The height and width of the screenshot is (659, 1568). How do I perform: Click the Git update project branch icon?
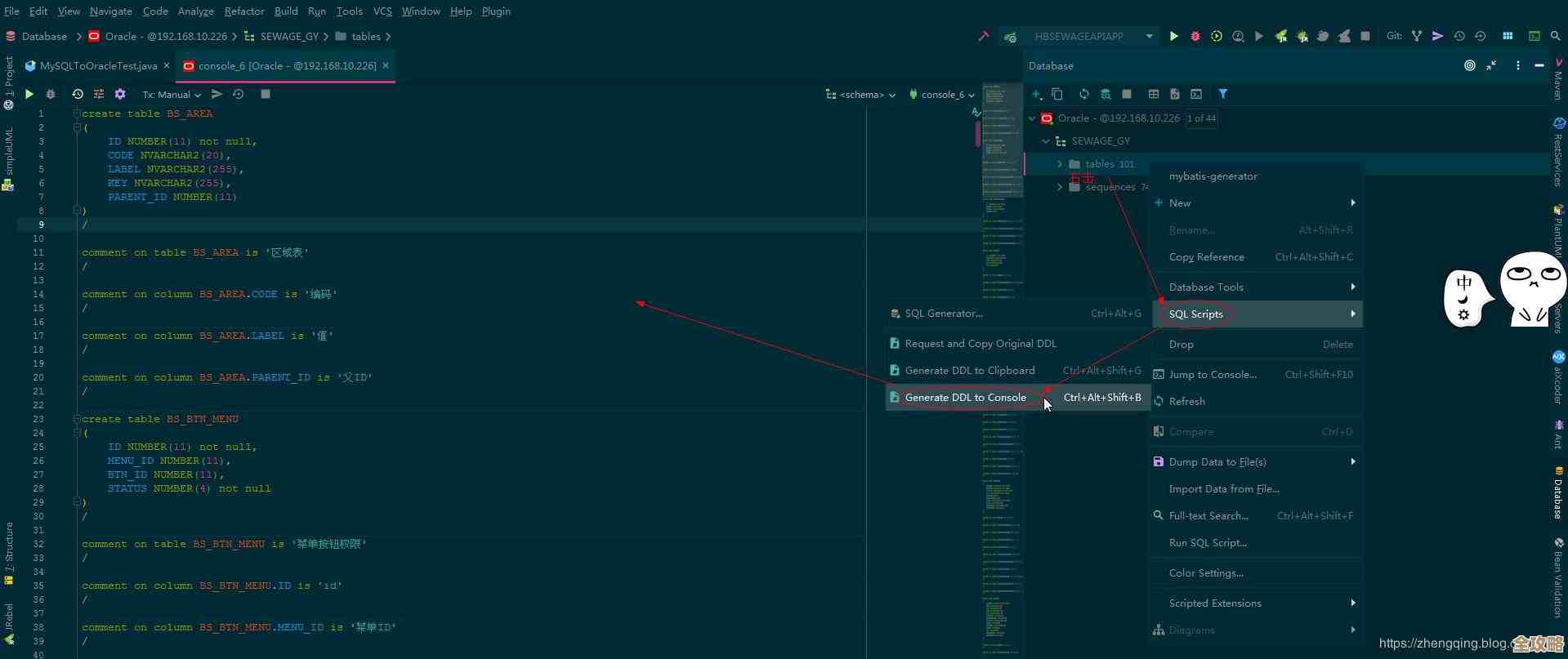(x=1416, y=36)
